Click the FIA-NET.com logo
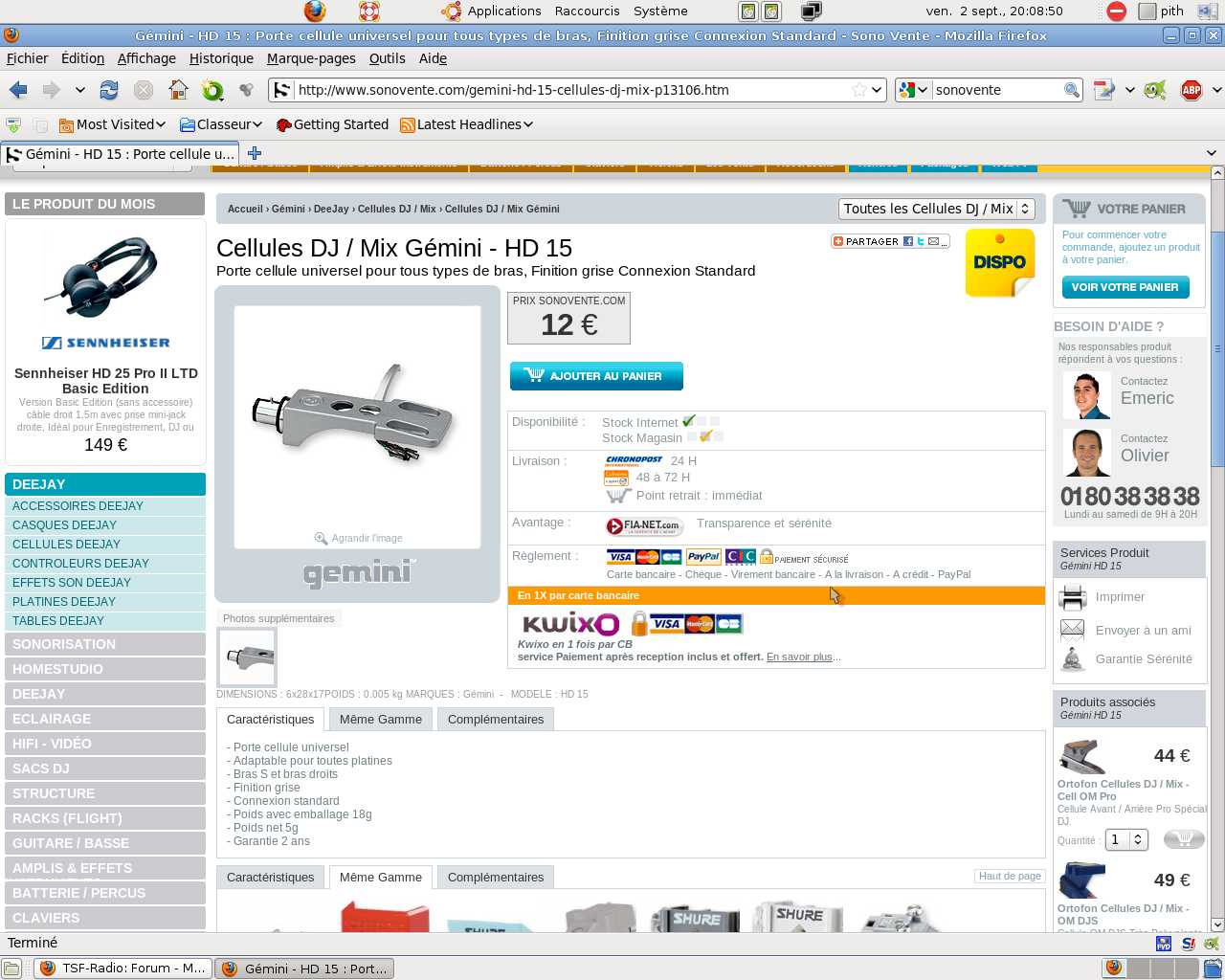 tap(643, 525)
